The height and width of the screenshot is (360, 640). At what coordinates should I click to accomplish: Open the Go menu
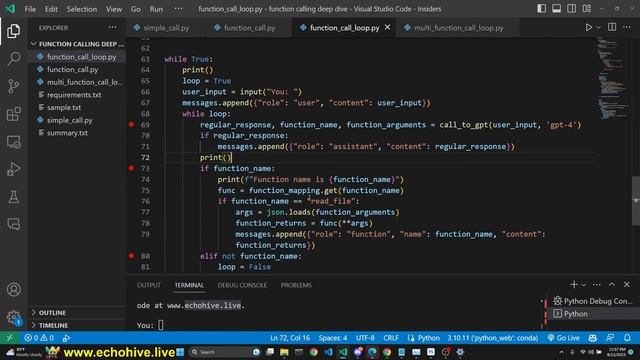(x=136, y=9)
